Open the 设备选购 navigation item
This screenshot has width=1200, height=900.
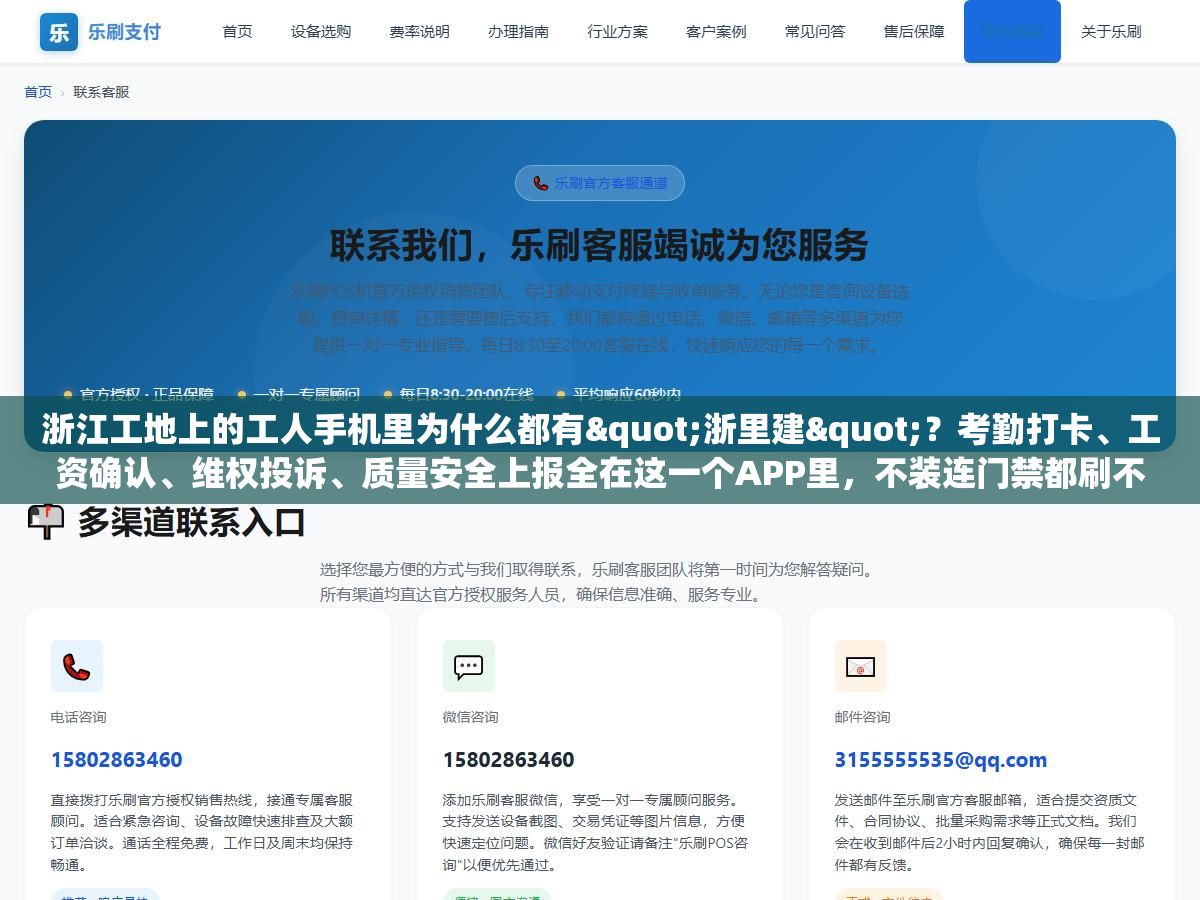(321, 32)
